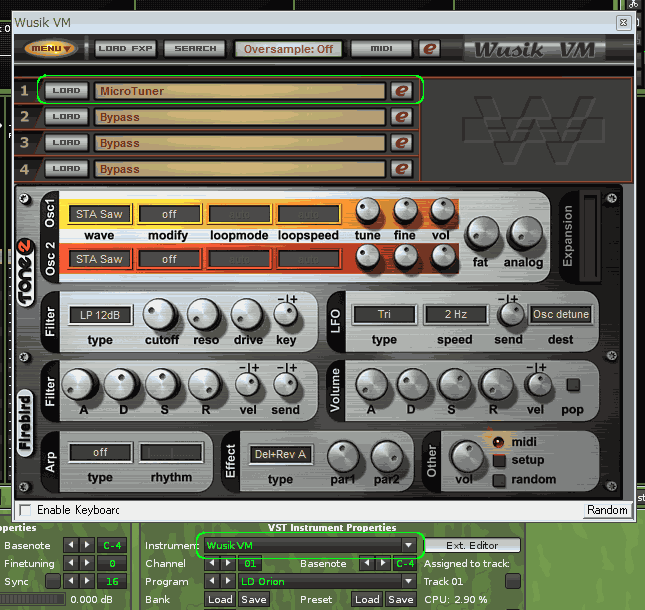Screen dimensions: 645x610
Task: Open LFO speed selector 2 Hz
Action: click(x=456, y=314)
